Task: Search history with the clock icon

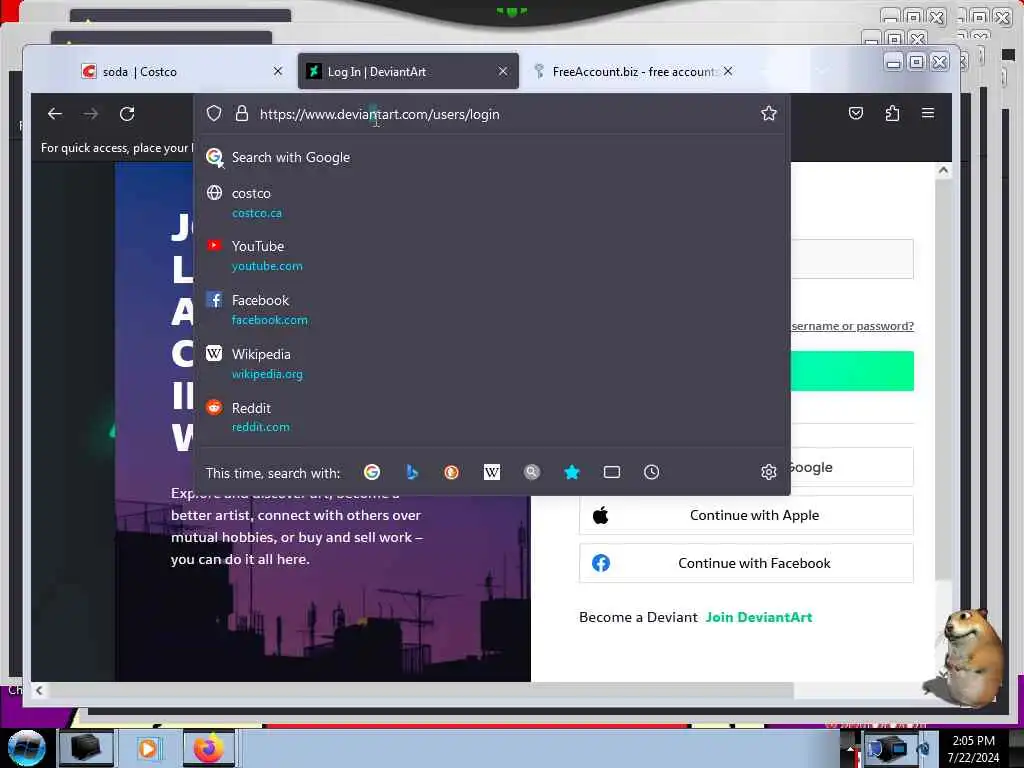Action: (x=651, y=472)
